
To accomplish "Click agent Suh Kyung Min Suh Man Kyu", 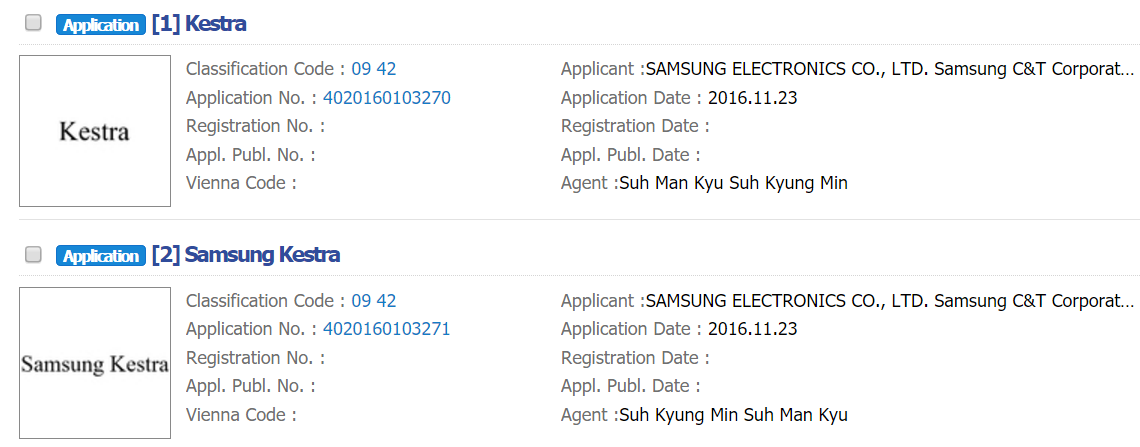I will pos(733,415).
